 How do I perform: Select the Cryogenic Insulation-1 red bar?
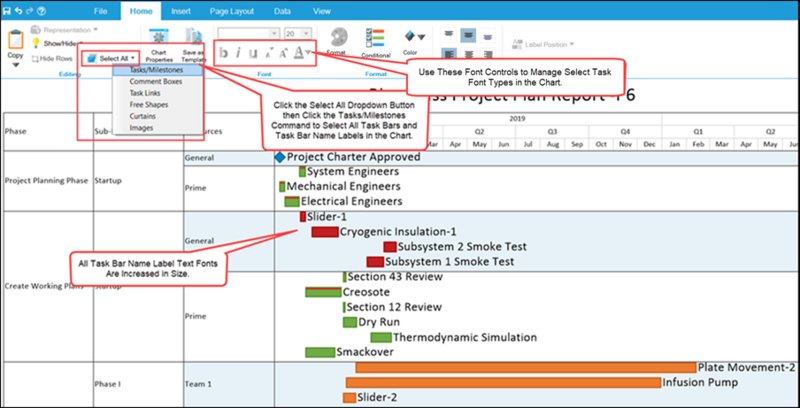click(325, 232)
